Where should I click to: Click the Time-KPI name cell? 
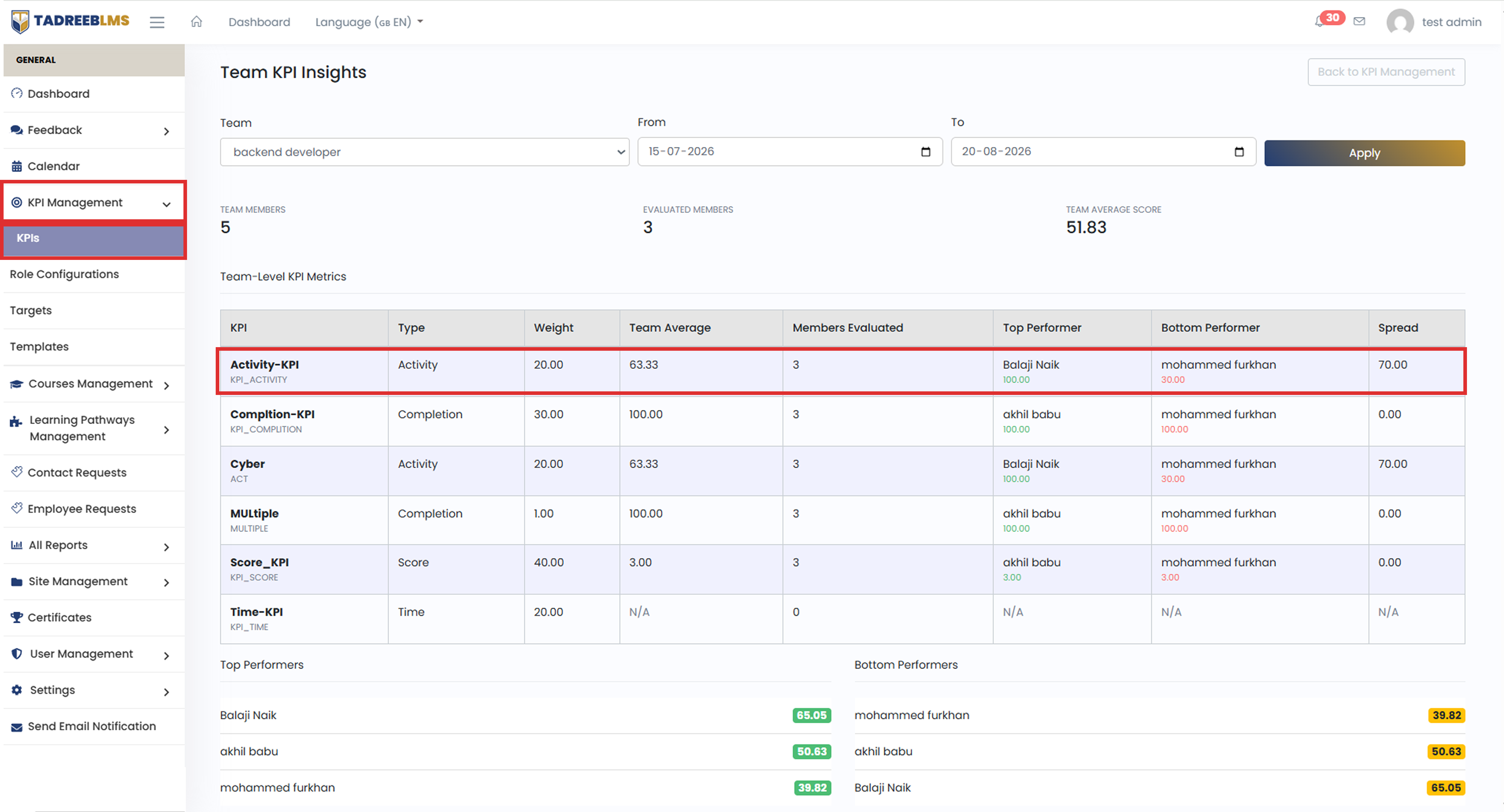(304, 619)
